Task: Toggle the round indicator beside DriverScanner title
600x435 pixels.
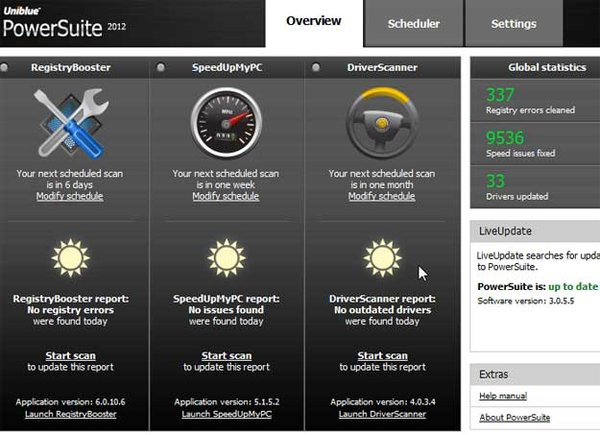Action: click(x=316, y=68)
